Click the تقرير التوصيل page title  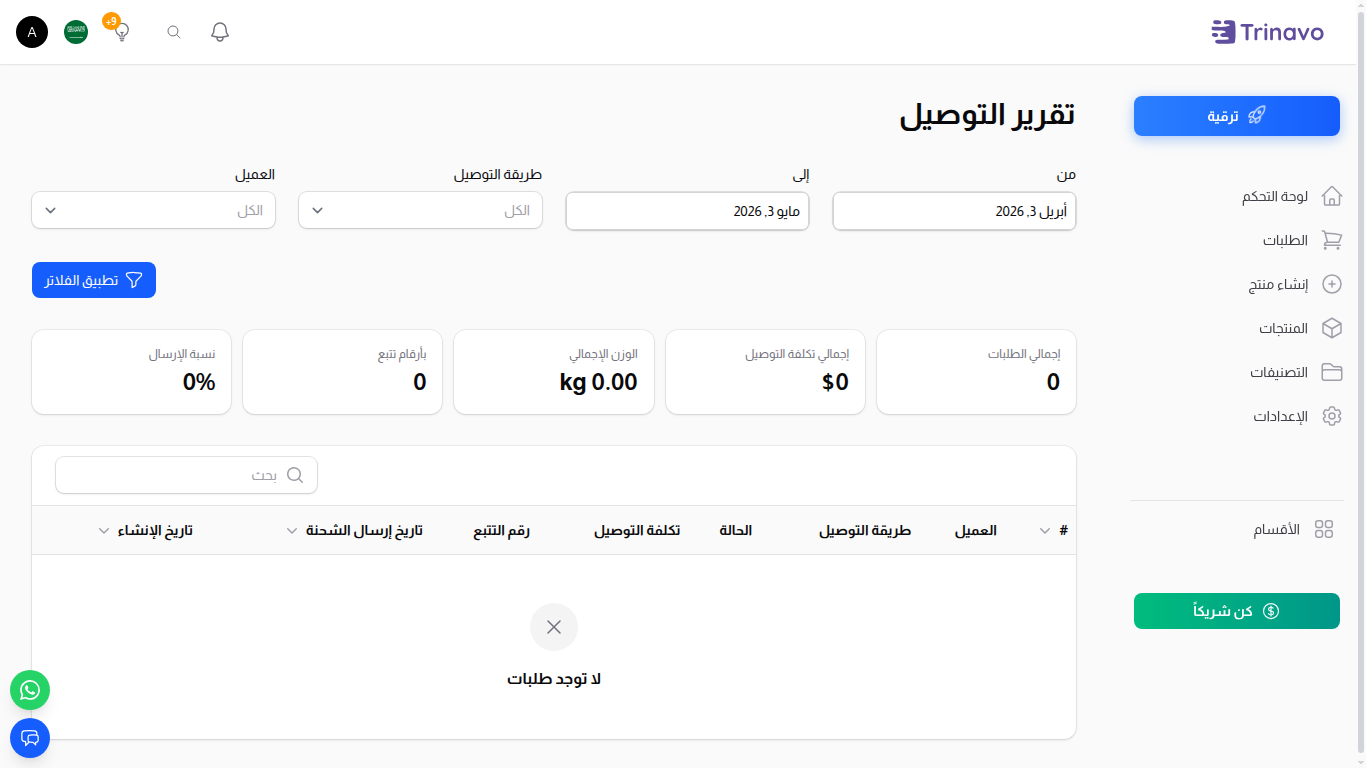pyautogui.click(x=988, y=114)
